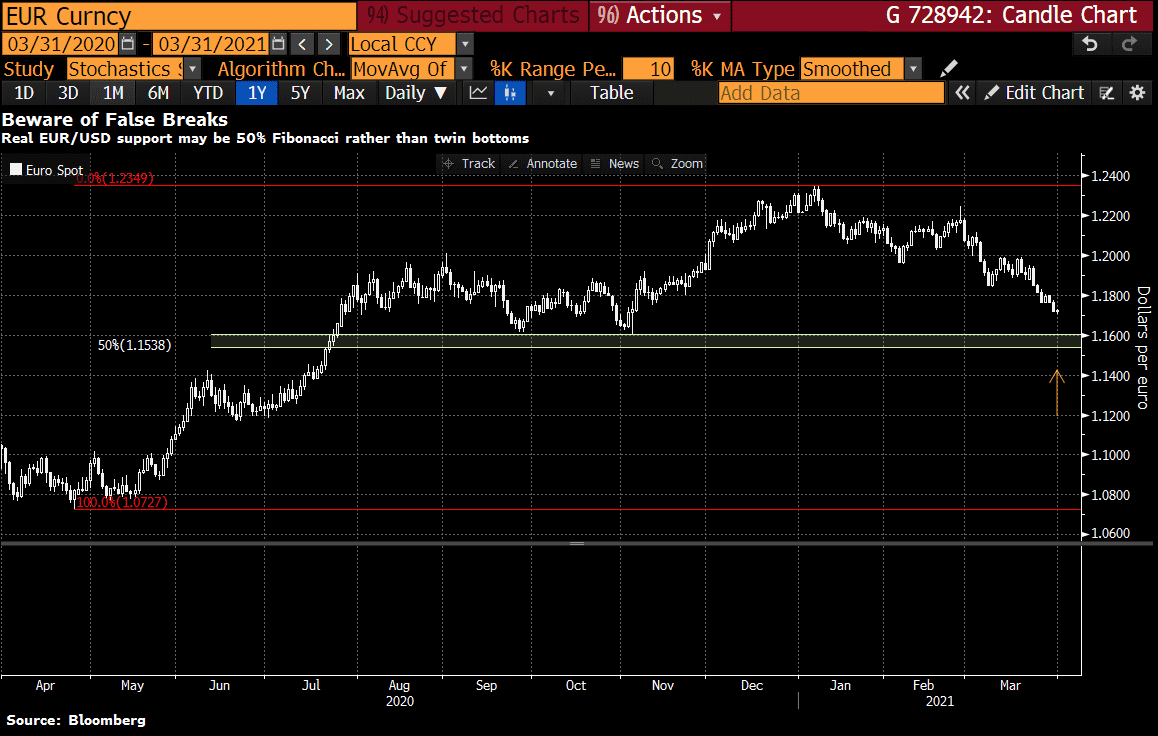Click the 1.2000 price axis label
Image resolution: width=1158 pixels, height=736 pixels.
click(x=1110, y=256)
